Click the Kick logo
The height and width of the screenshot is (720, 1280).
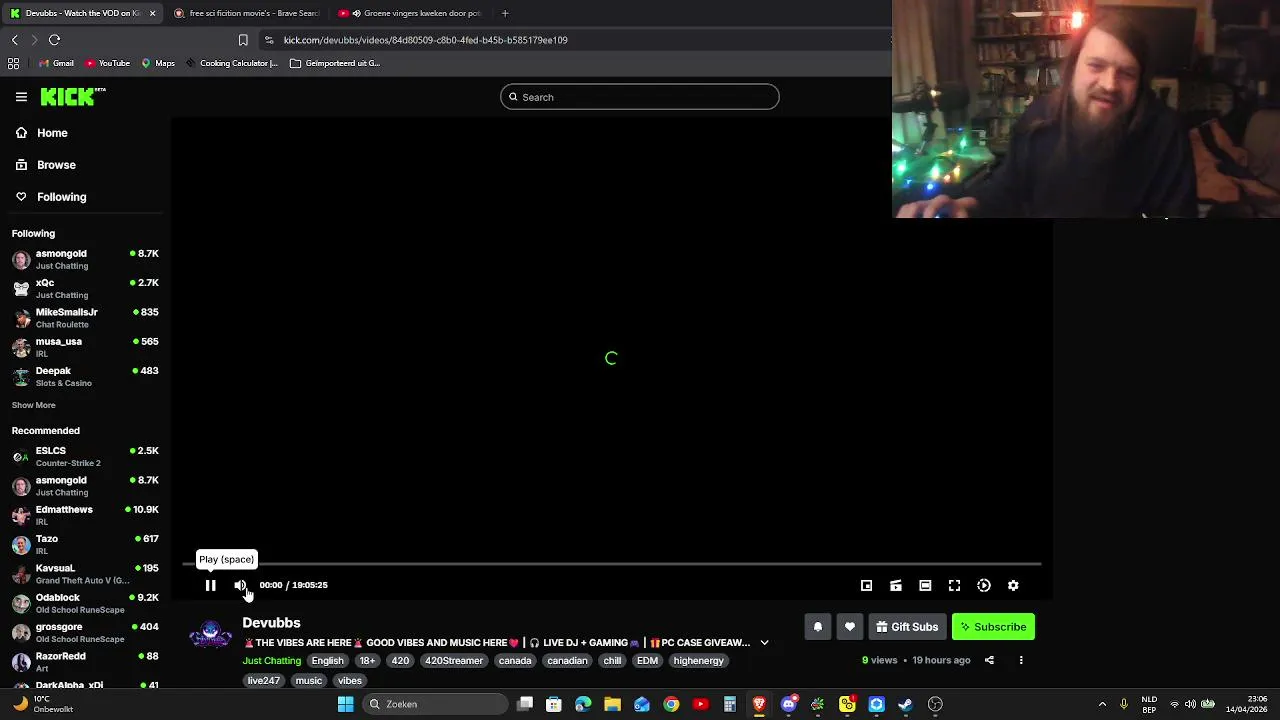coord(73,97)
